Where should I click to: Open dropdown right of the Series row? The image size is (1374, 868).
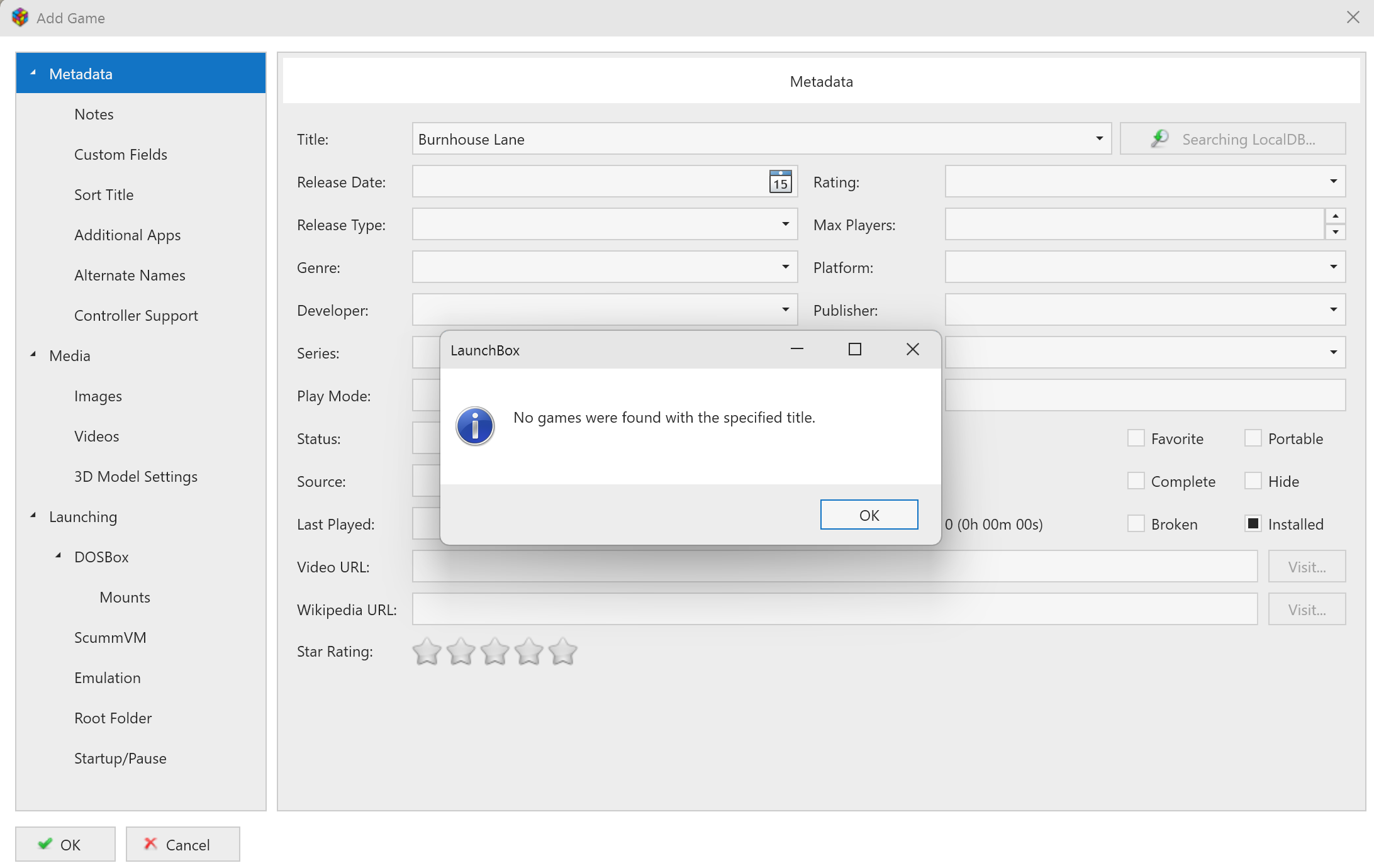1334,353
